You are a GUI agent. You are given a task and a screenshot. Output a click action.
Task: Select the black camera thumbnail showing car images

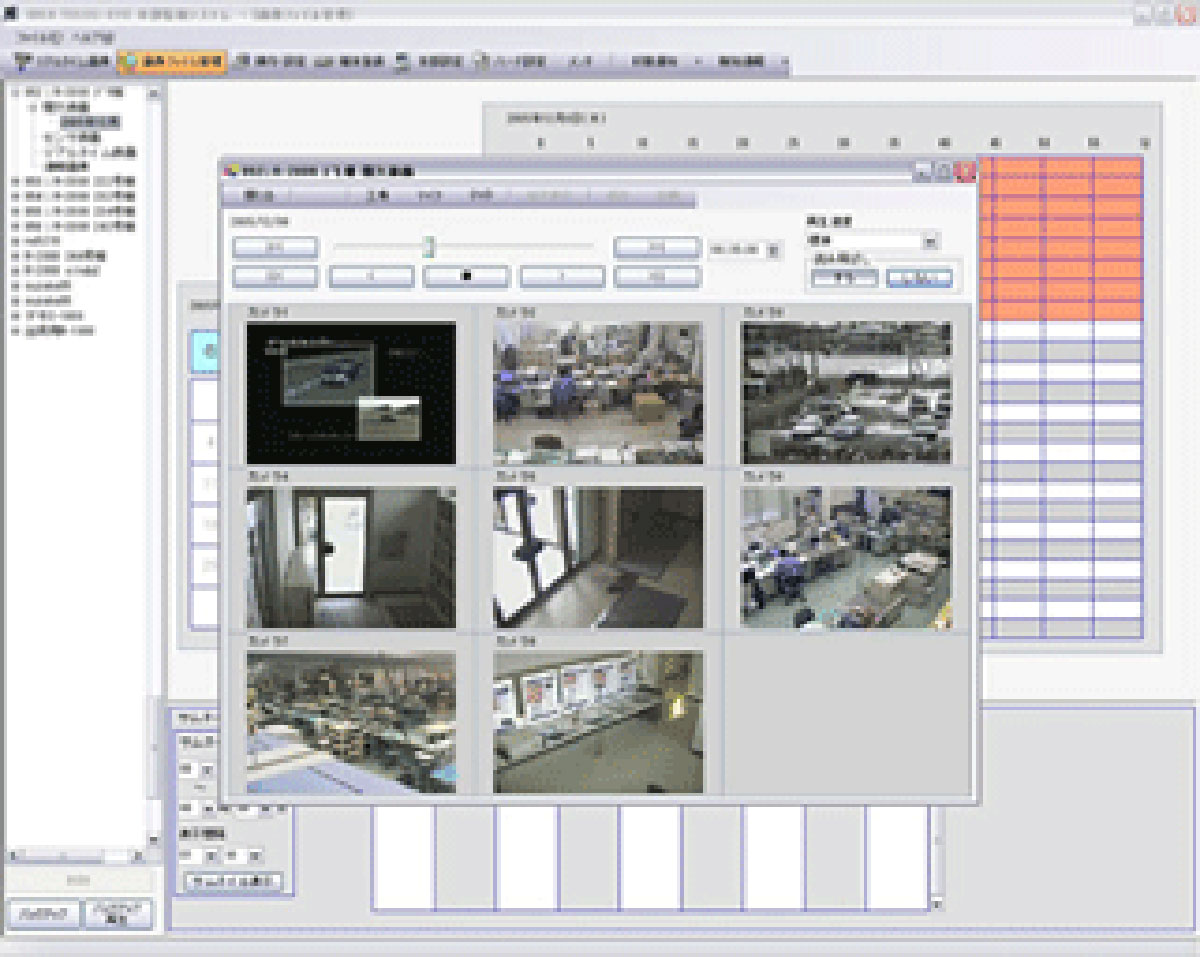tap(351, 392)
